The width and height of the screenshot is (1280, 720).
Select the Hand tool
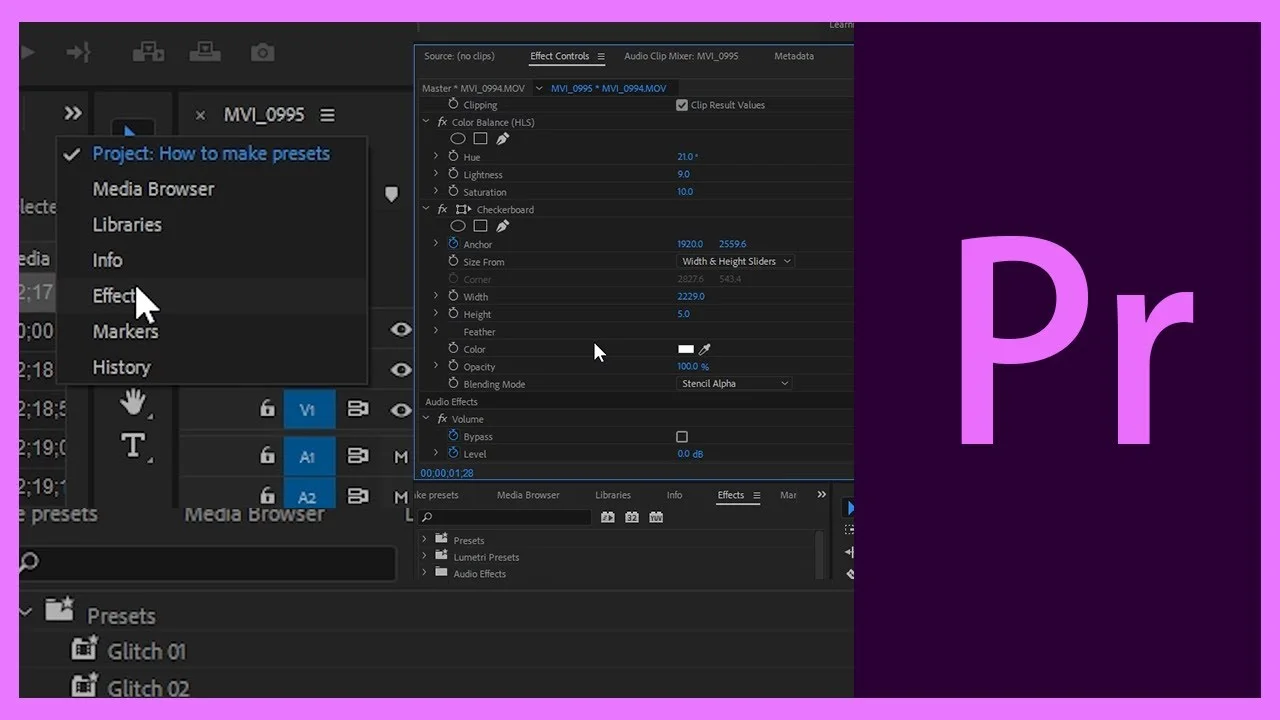(x=132, y=403)
